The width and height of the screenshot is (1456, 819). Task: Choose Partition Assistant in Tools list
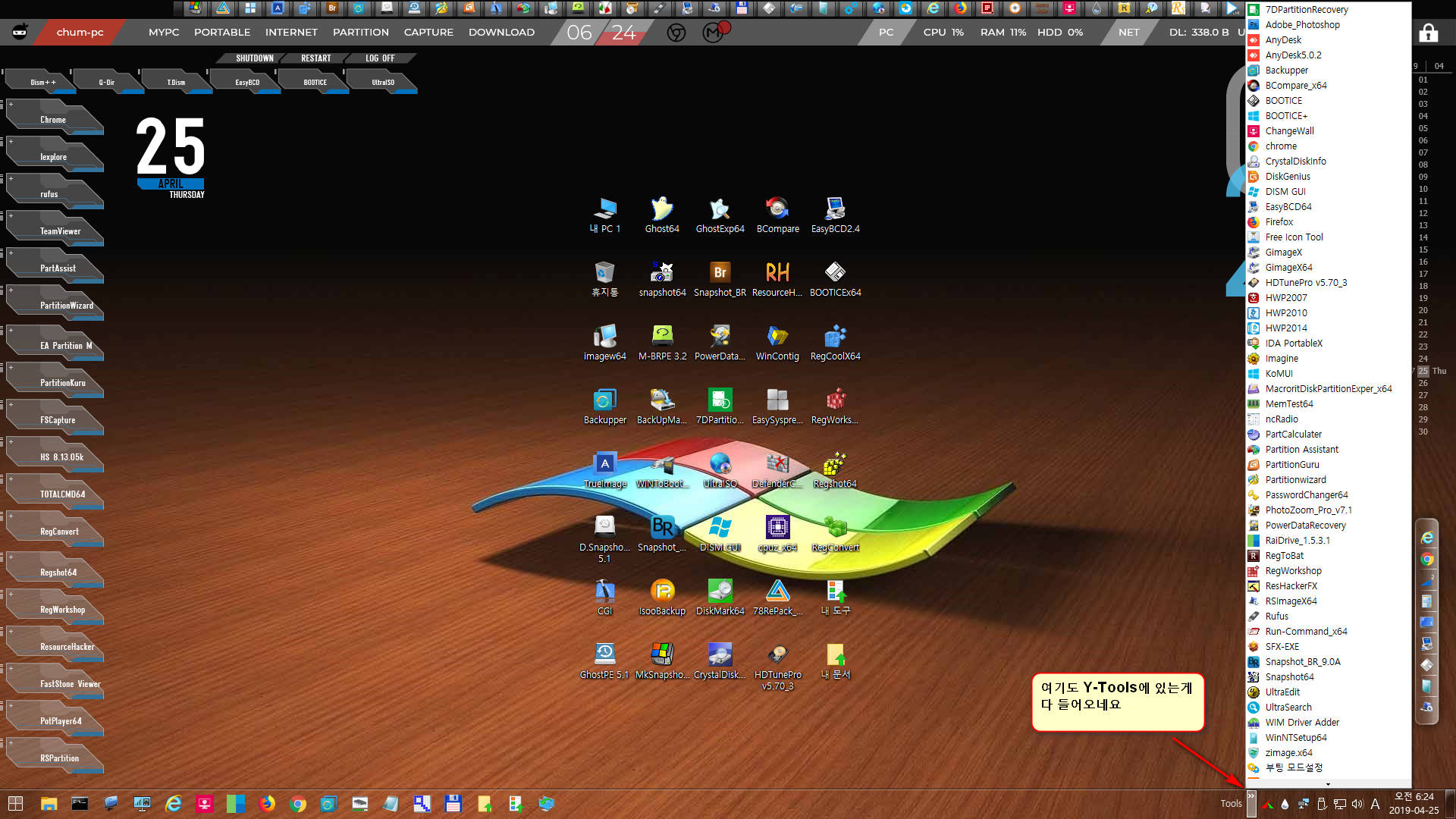pos(1328,450)
